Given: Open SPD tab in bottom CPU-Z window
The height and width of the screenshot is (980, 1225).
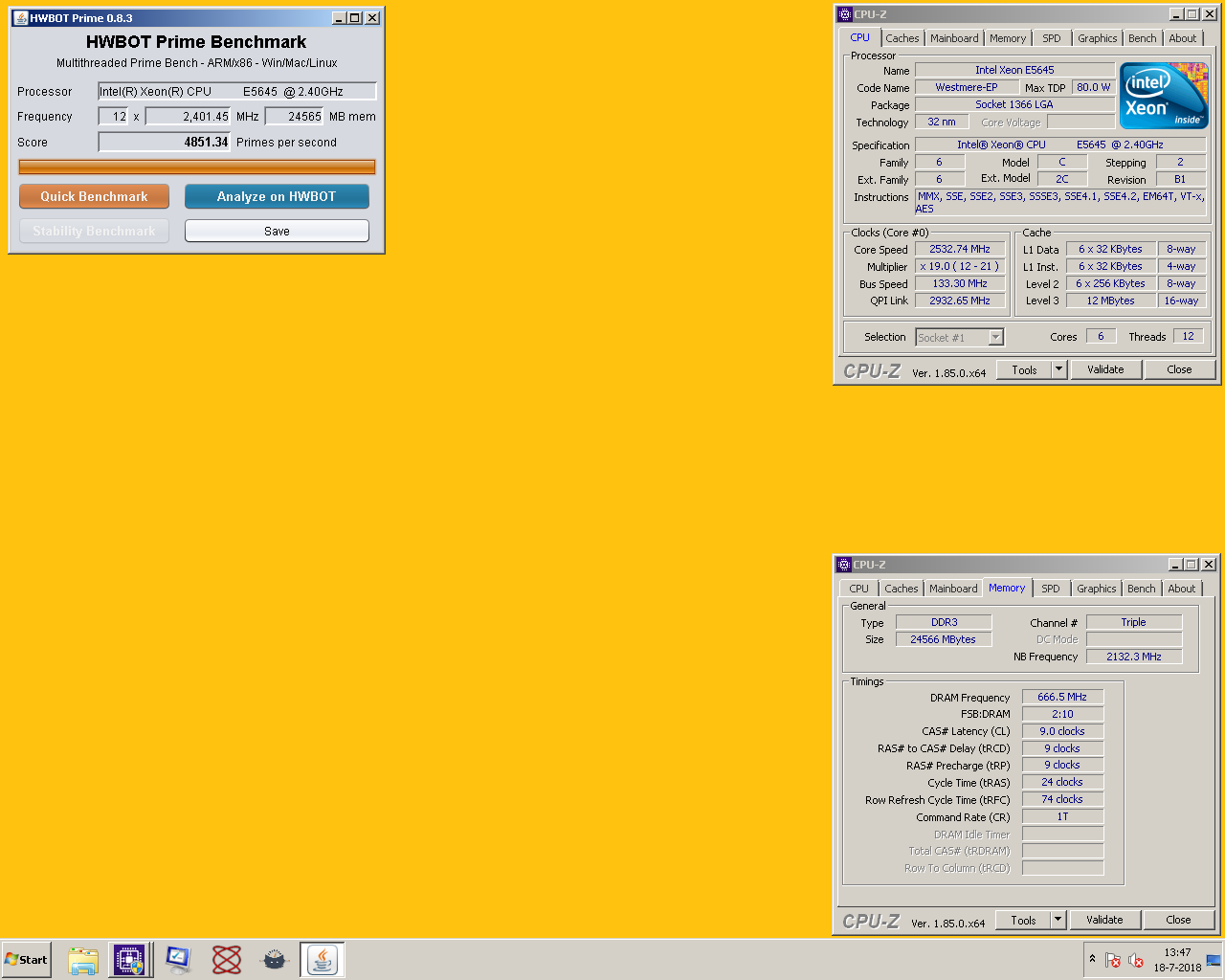Looking at the screenshot, I should point(1051,589).
